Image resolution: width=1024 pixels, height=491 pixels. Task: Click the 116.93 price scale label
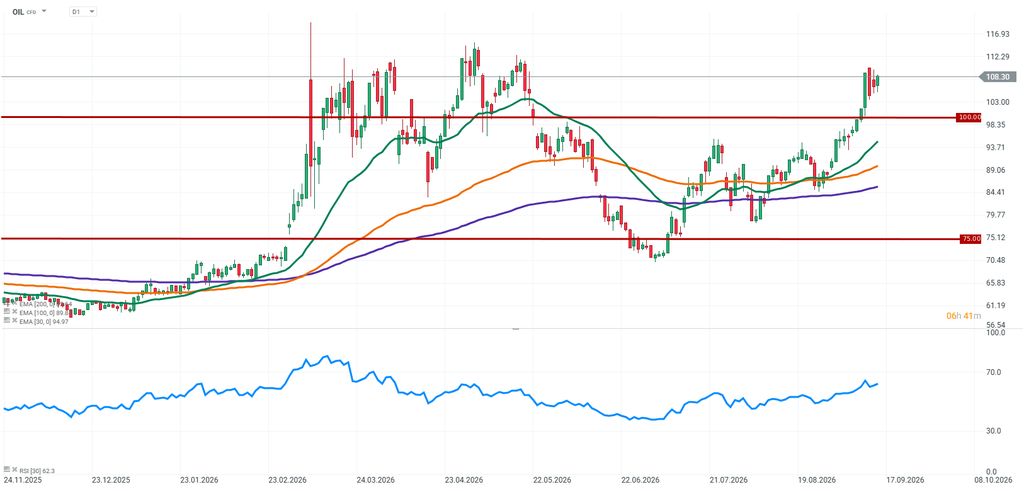coord(999,34)
